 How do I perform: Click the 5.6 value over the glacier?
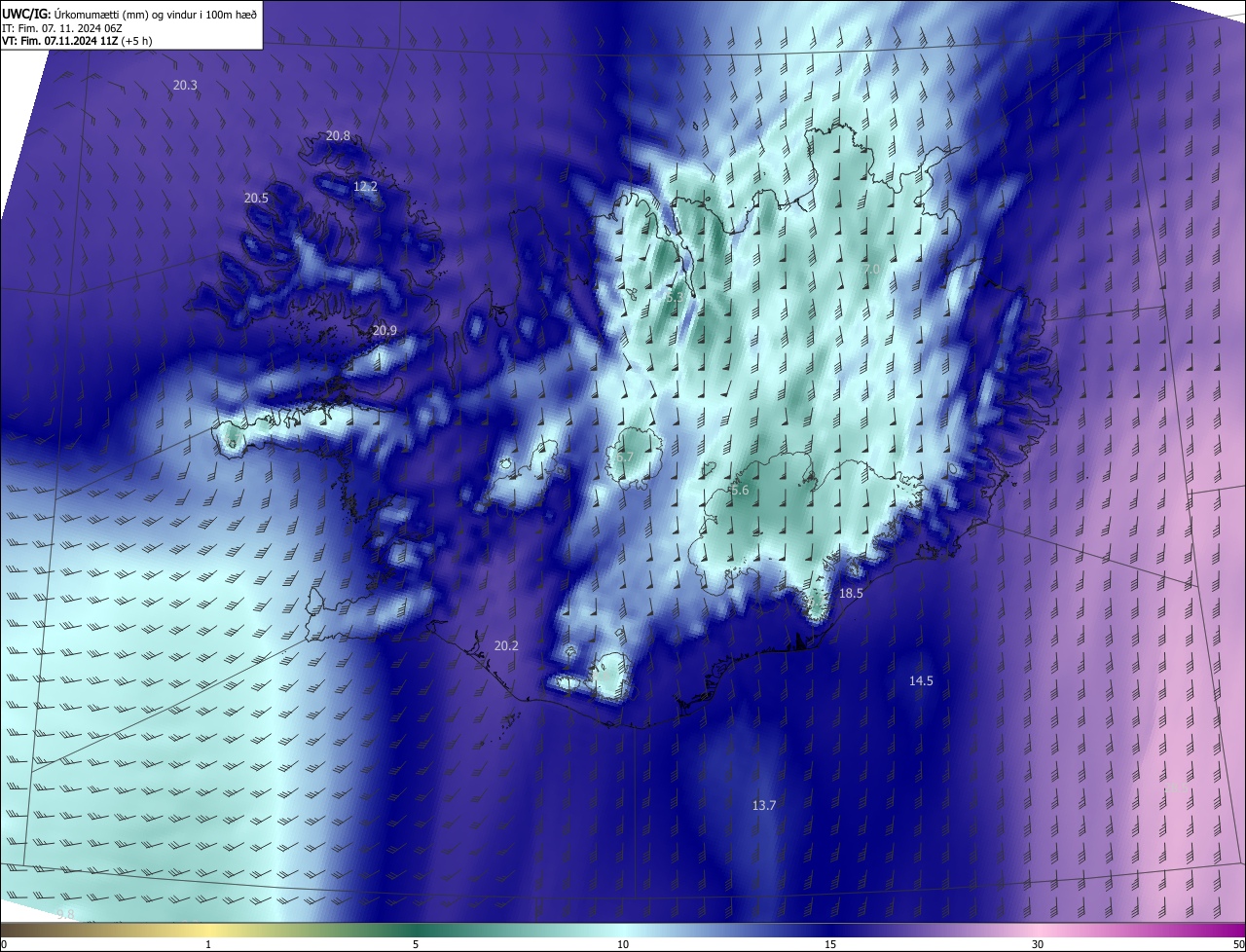tap(740, 491)
